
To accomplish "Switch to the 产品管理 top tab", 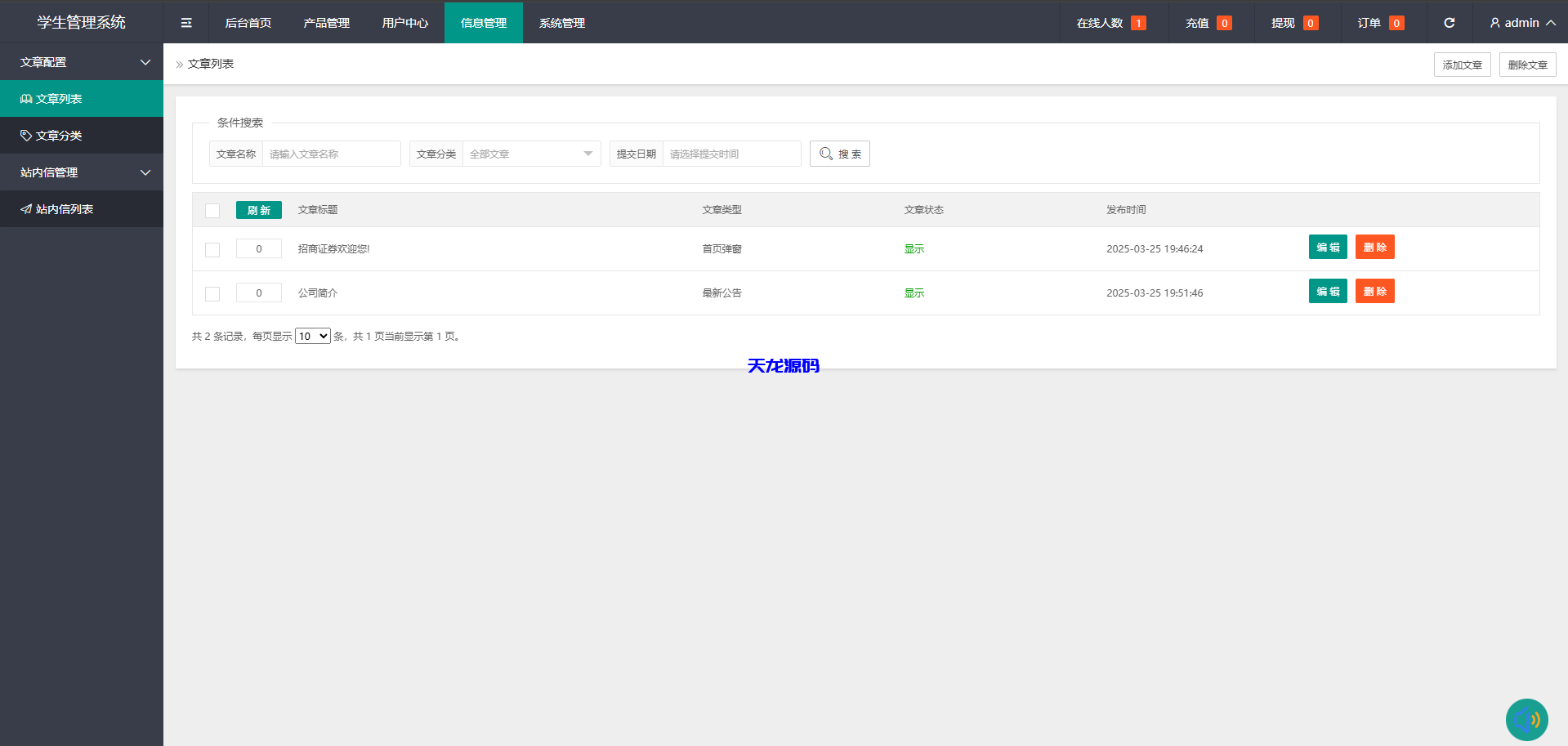I will tap(326, 23).
